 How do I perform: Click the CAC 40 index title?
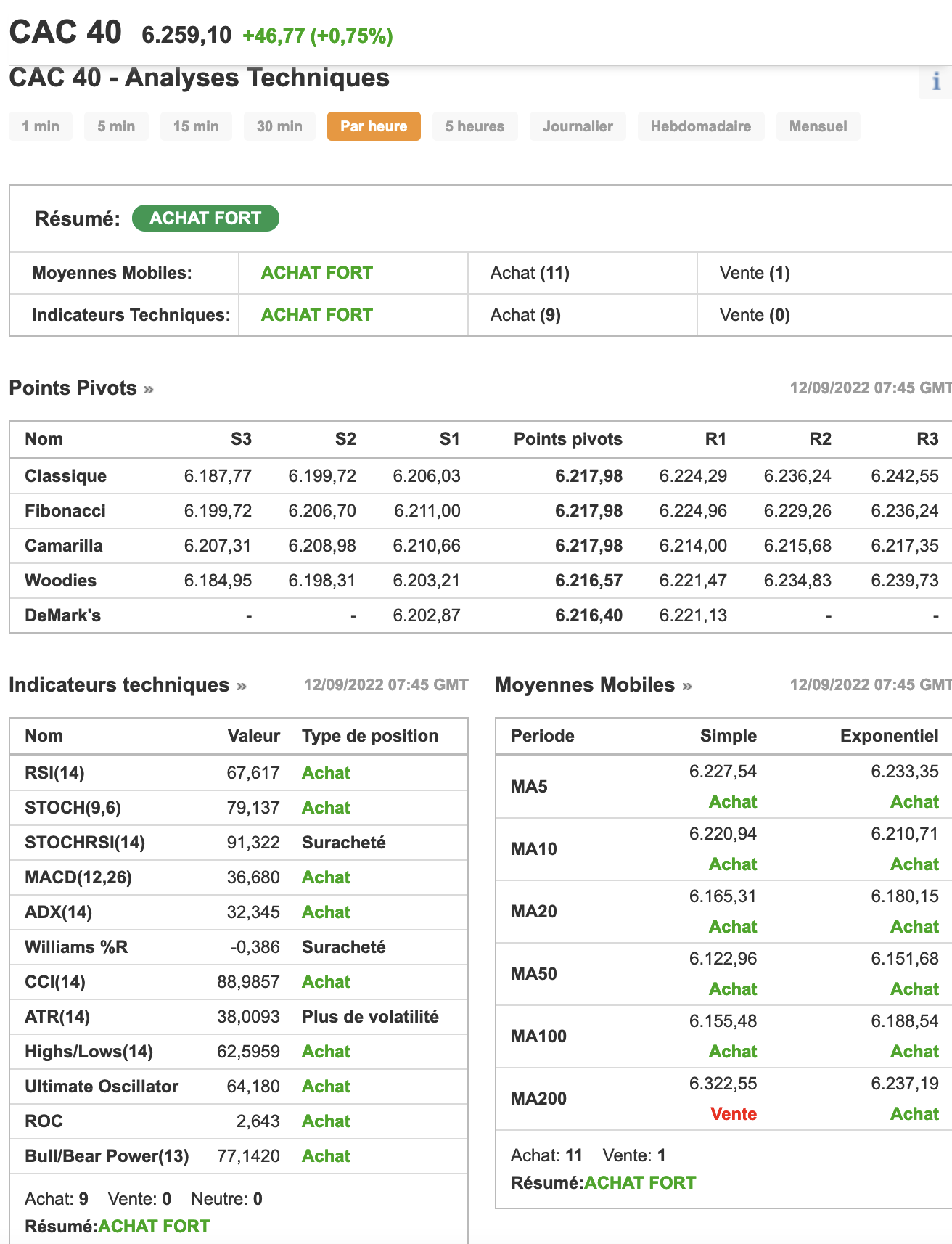point(65,33)
